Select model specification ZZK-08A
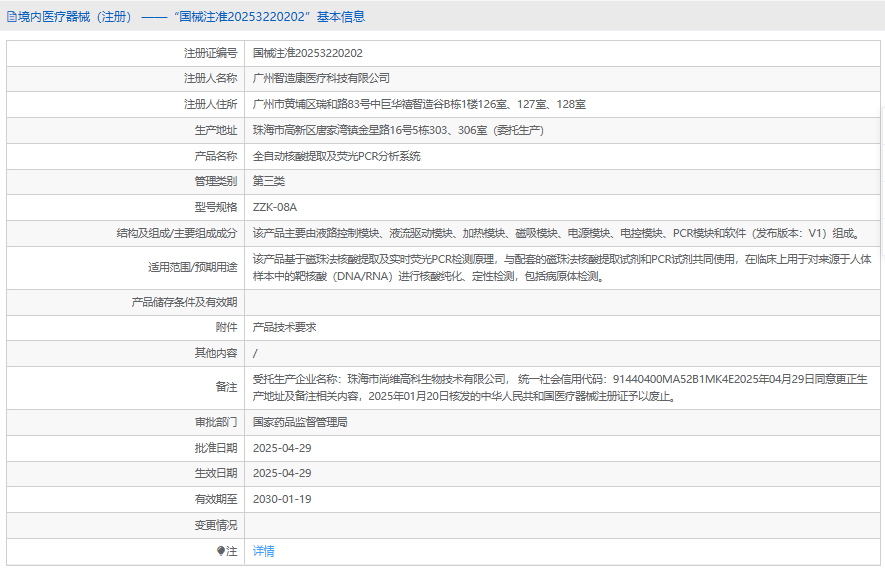This screenshot has width=885, height=571. pyautogui.click(x=275, y=207)
